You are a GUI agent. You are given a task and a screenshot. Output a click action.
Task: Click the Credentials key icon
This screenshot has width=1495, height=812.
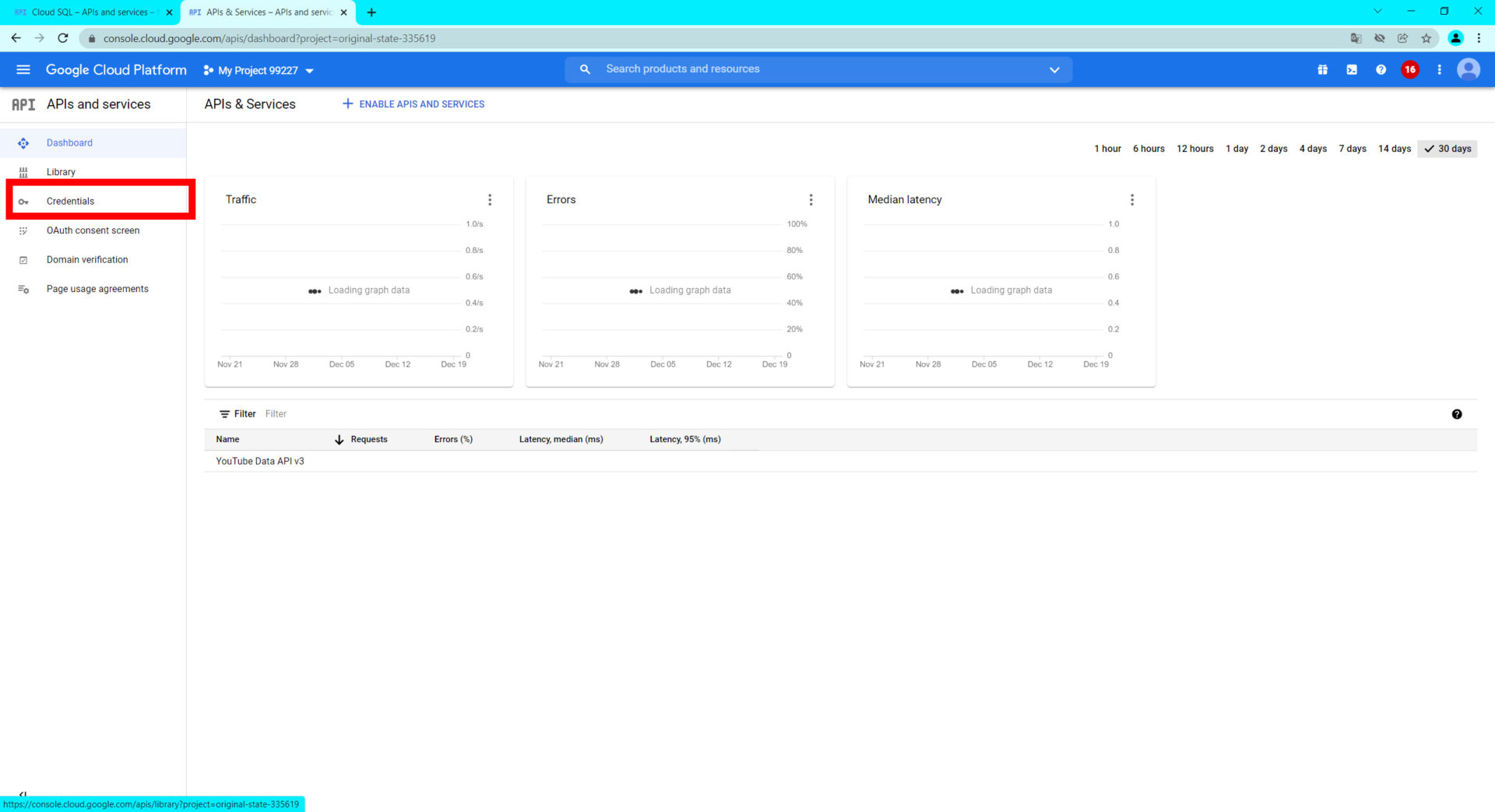click(23, 202)
